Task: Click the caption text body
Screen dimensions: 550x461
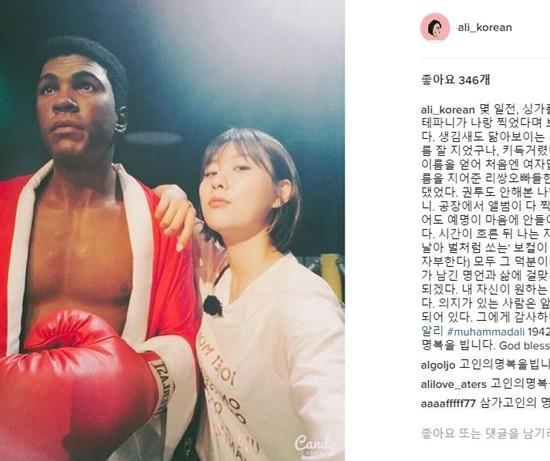Action: [x=485, y=226]
